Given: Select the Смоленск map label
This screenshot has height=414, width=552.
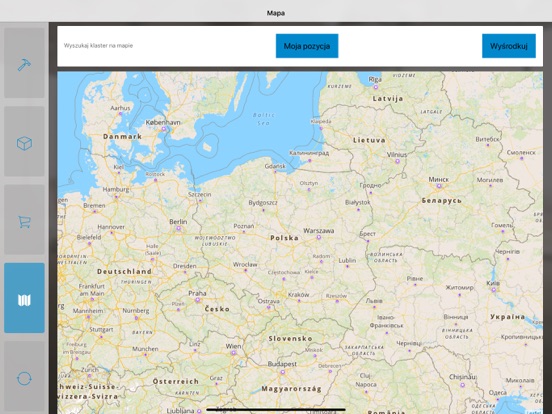Looking at the screenshot, I should pos(521,152).
